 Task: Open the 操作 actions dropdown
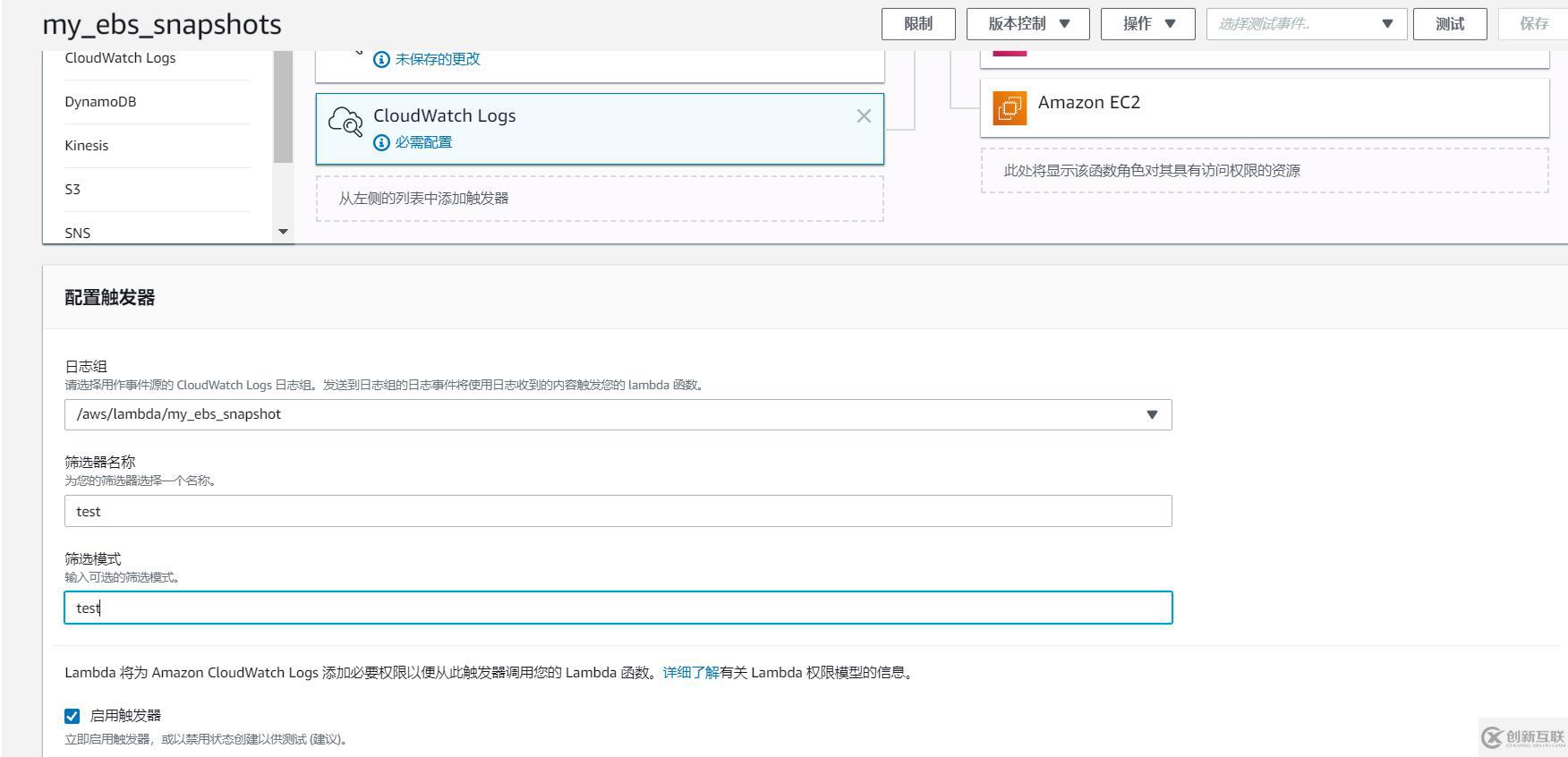coord(1148,24)
